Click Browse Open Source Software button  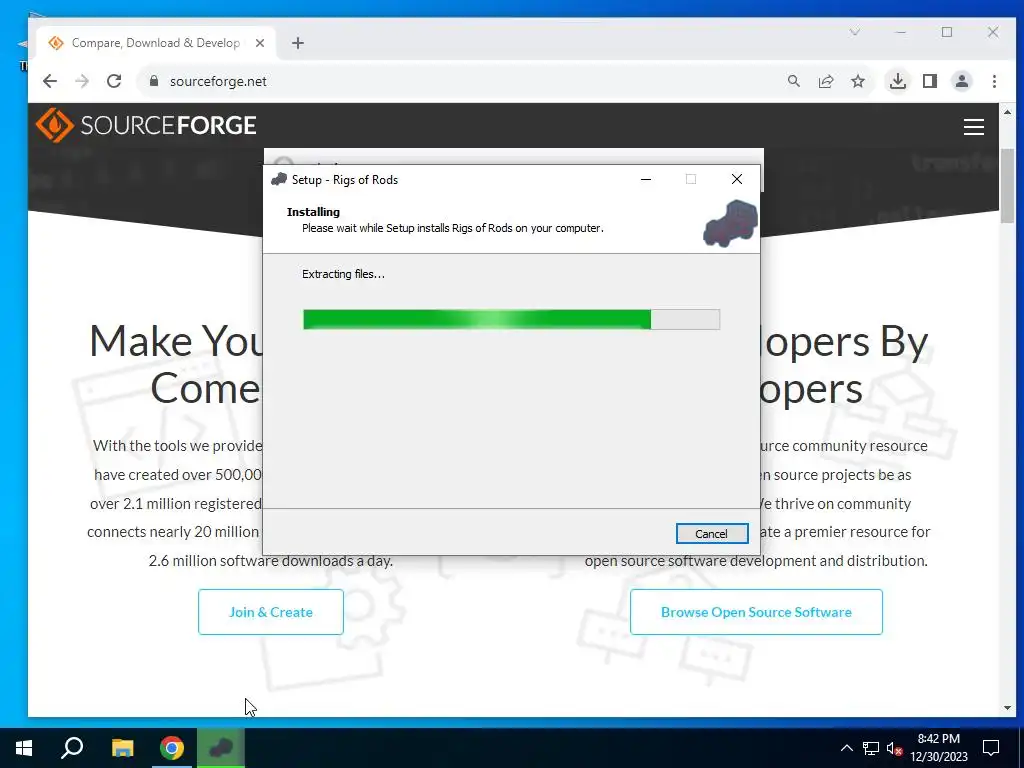tap(756, 612)
